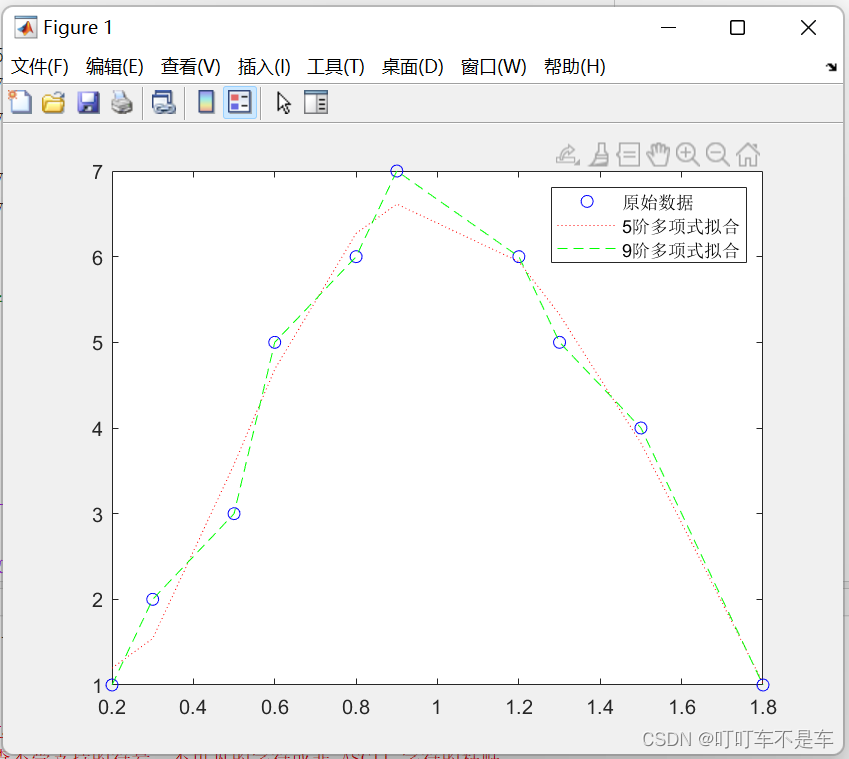
Task: Open an existing figure
Action: (x=53, y=101)
